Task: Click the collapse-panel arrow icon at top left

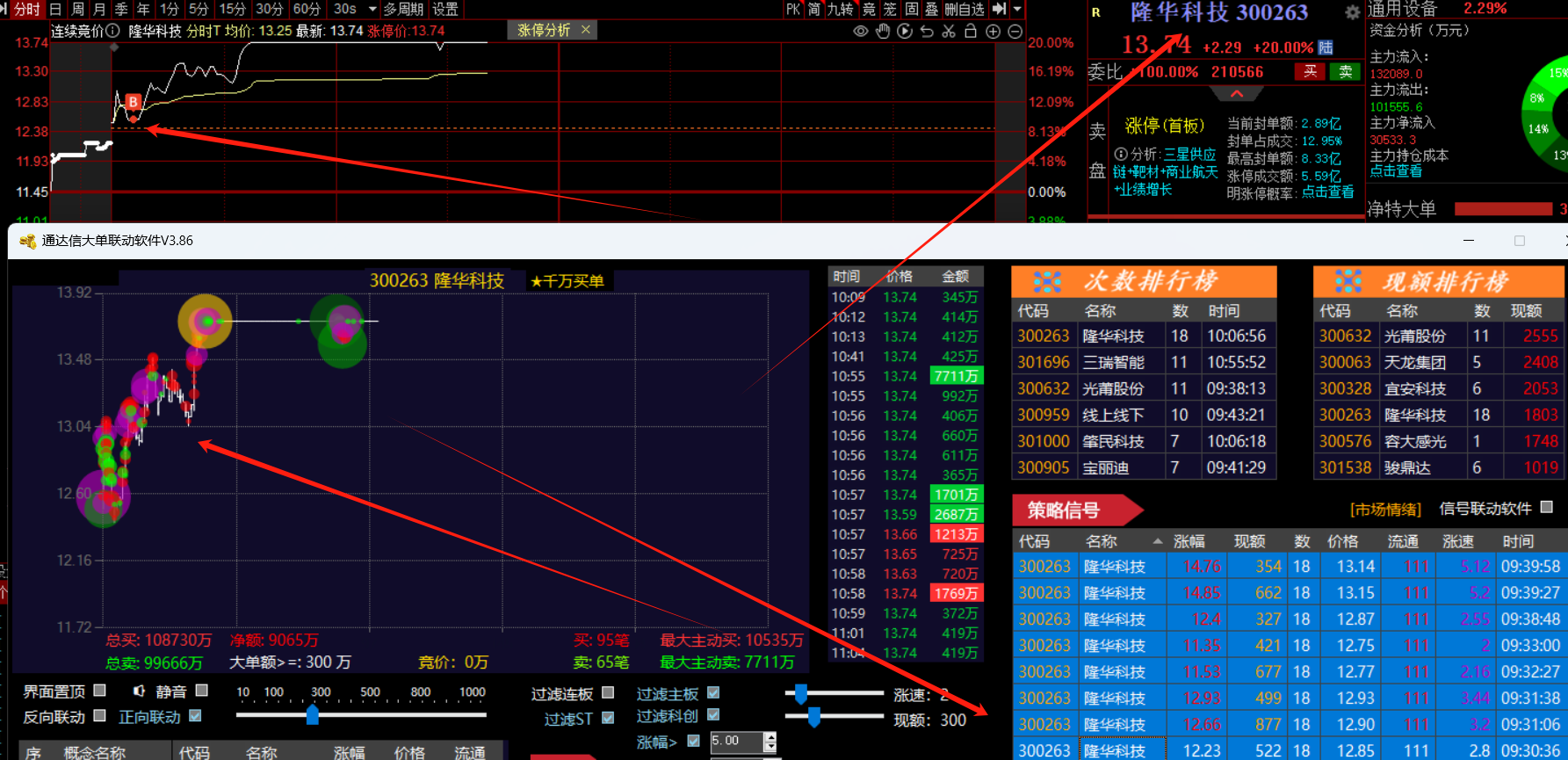Action: [5, 9]
